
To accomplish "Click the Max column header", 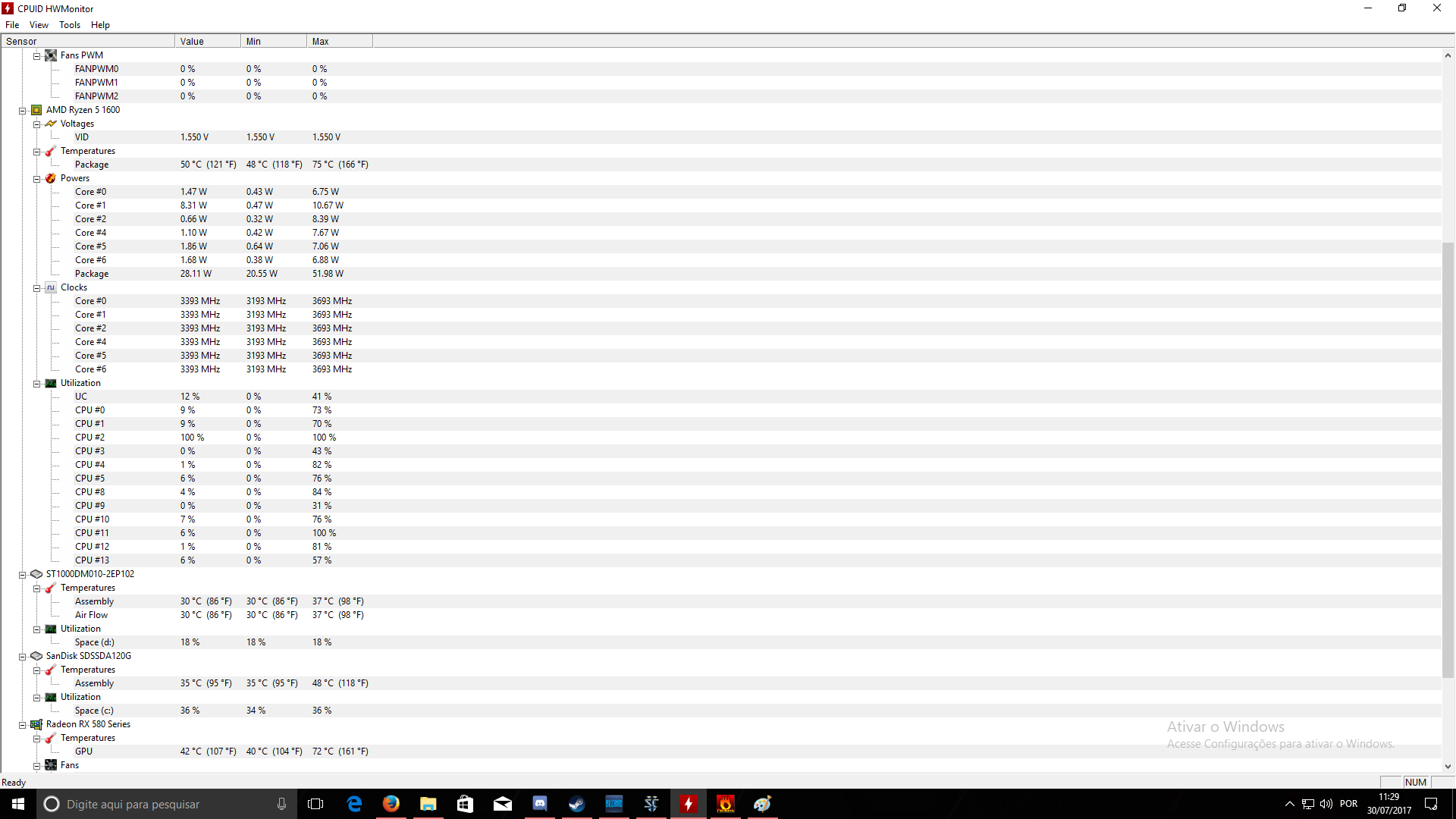I will point(340,42).
